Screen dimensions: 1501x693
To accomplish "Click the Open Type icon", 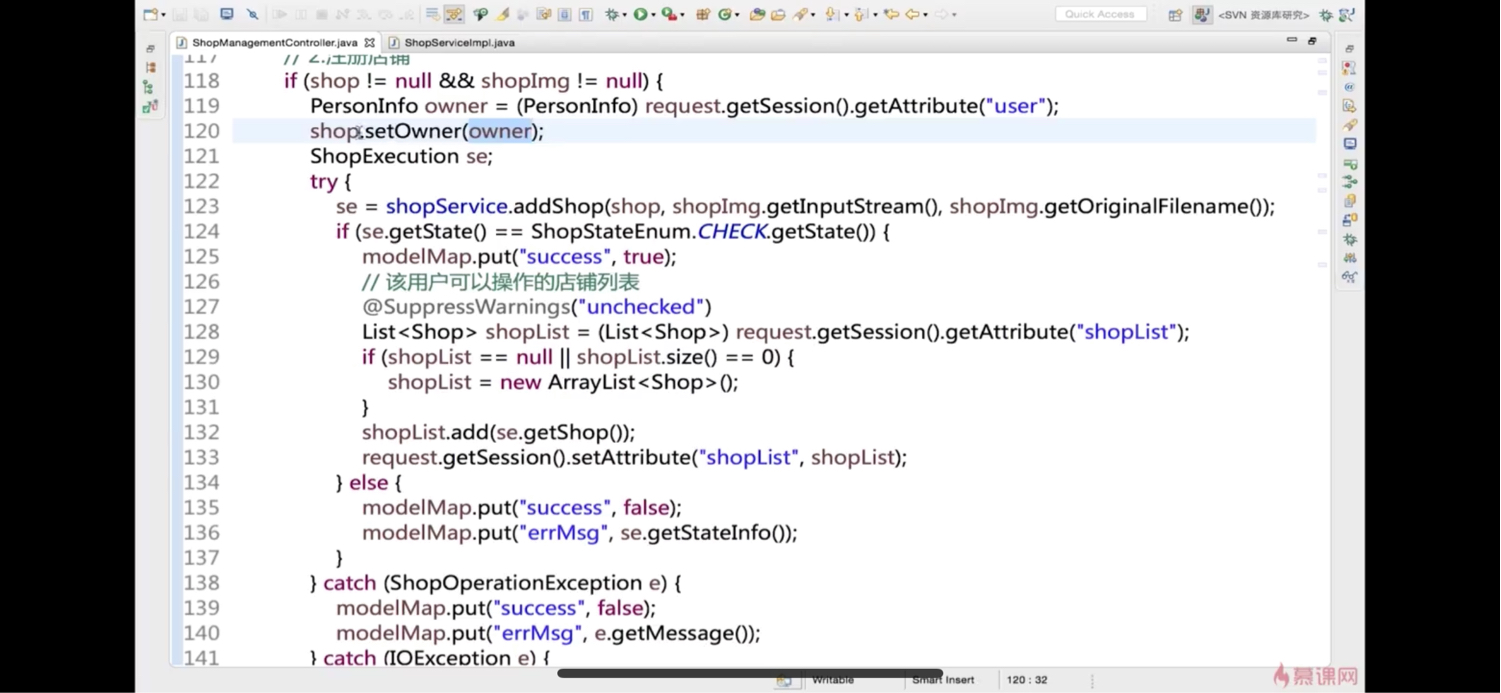I will (757, 14).
